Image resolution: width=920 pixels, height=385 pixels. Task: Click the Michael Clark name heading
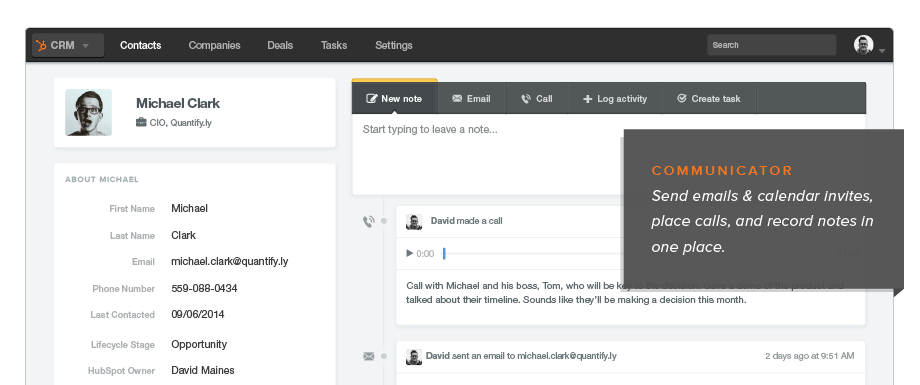coord(178,103)
